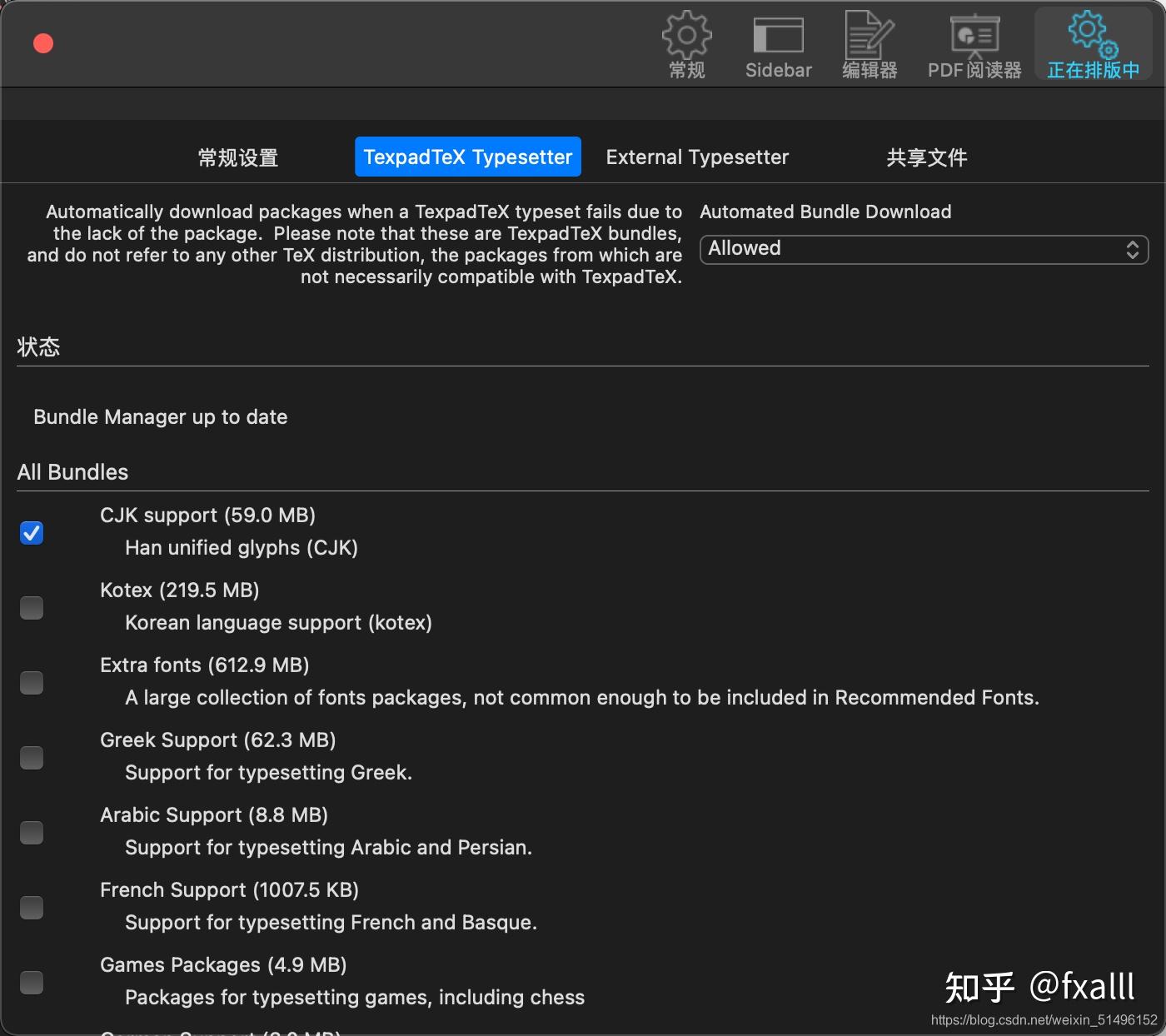
Task: Click the 'French Support (1007.5 KB)' title
Action: (x=229, y=890)
